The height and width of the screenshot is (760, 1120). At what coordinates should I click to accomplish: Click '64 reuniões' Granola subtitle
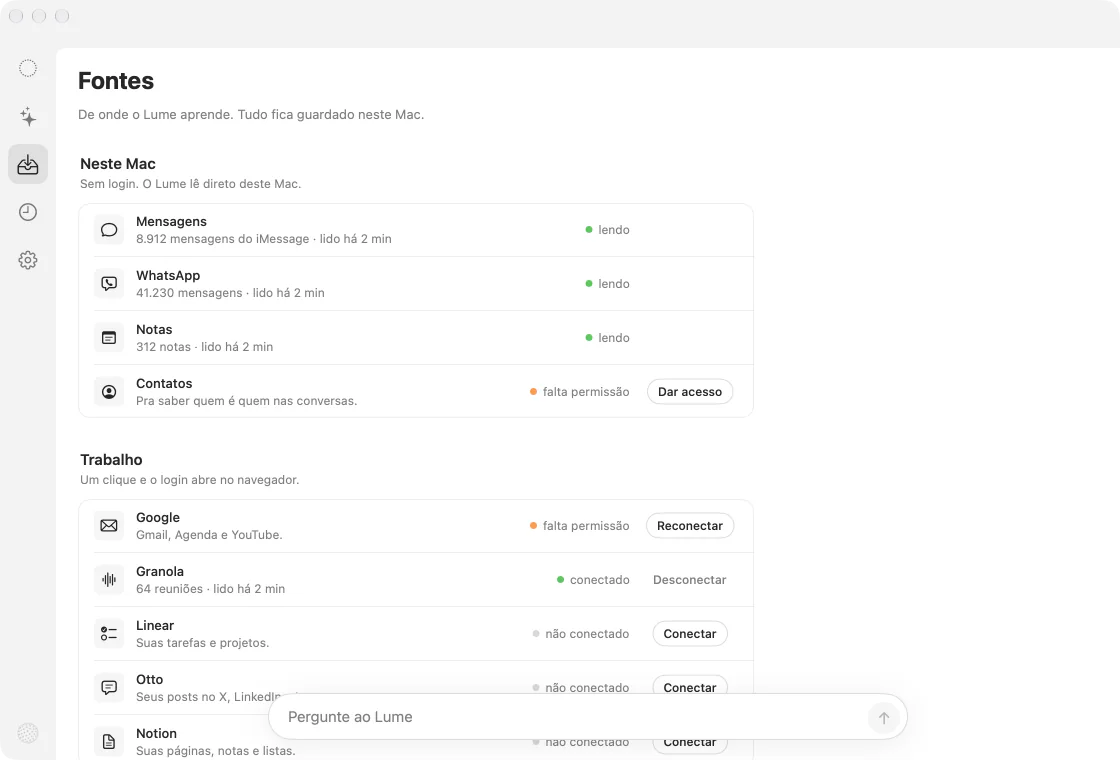(169, 589)
